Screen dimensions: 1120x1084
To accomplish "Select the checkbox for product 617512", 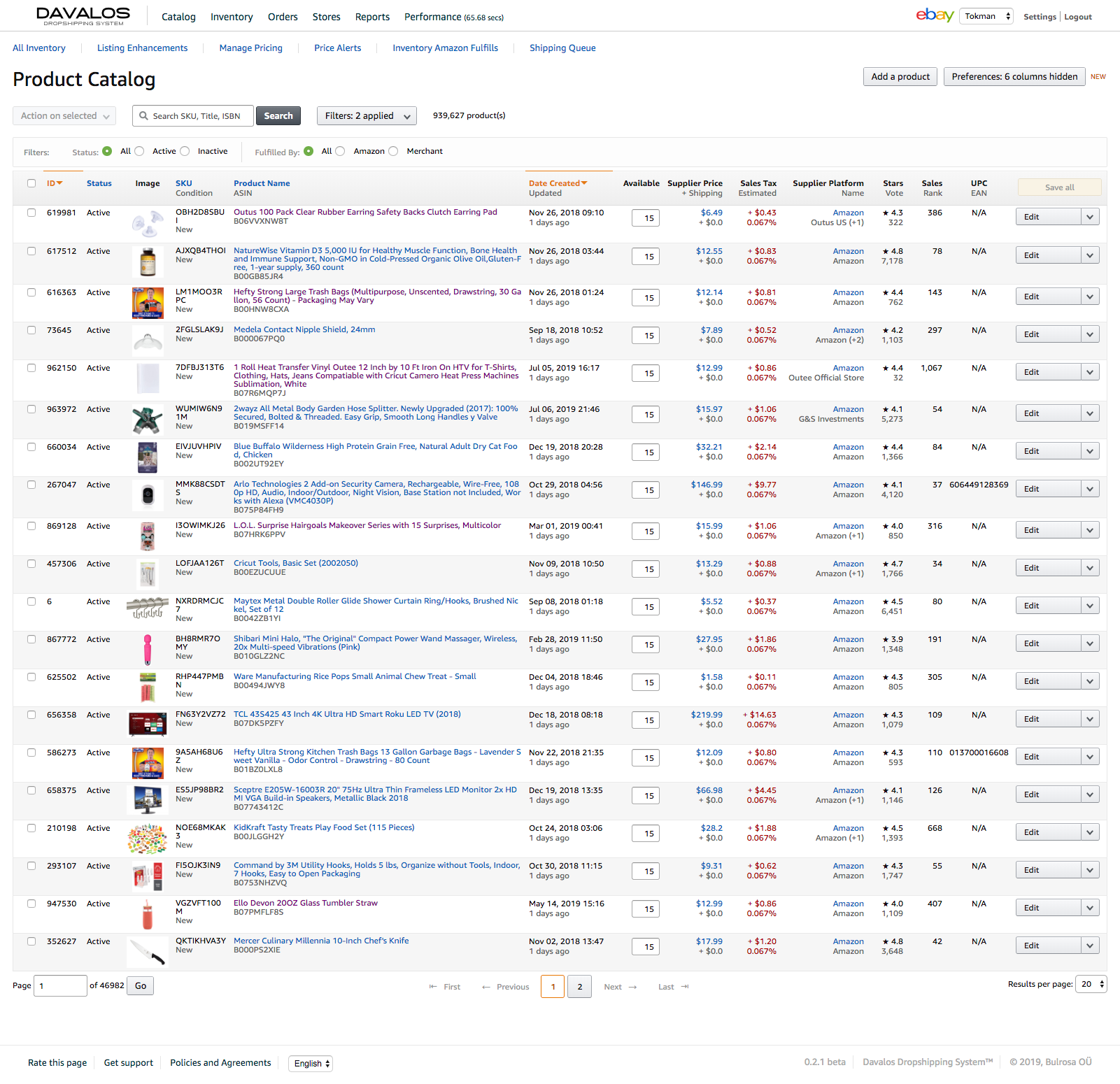I will point(31,251).
